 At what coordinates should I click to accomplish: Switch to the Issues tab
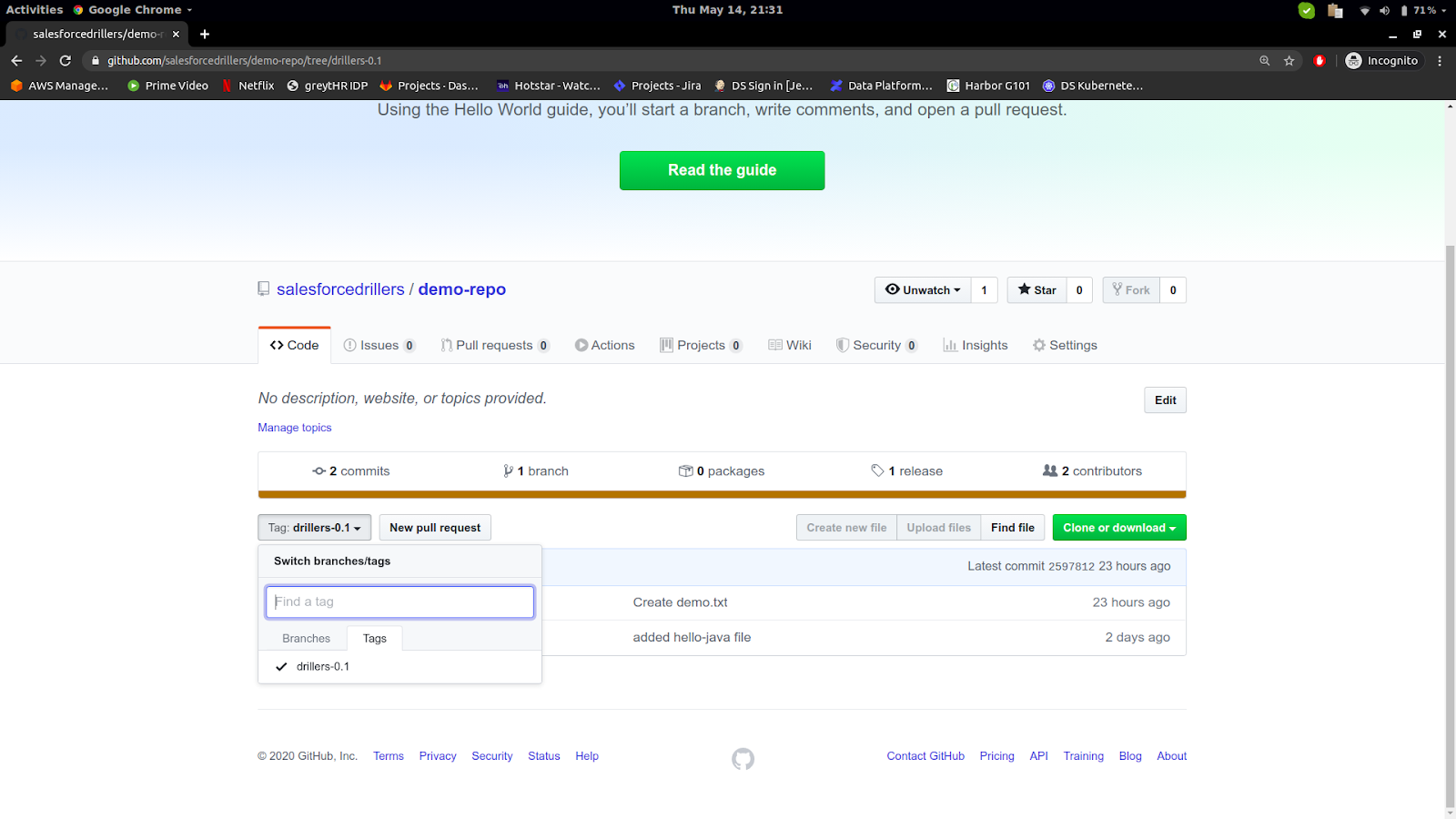[379, 345]
